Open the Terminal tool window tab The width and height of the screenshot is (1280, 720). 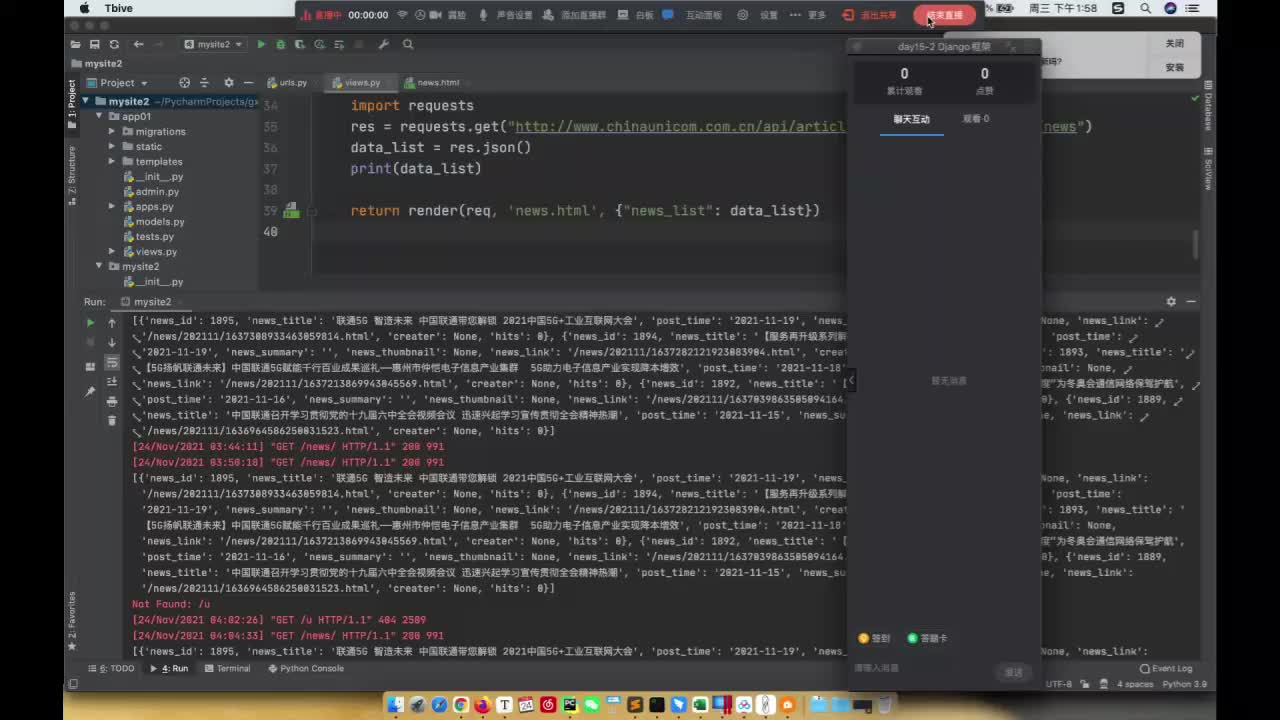228,668
